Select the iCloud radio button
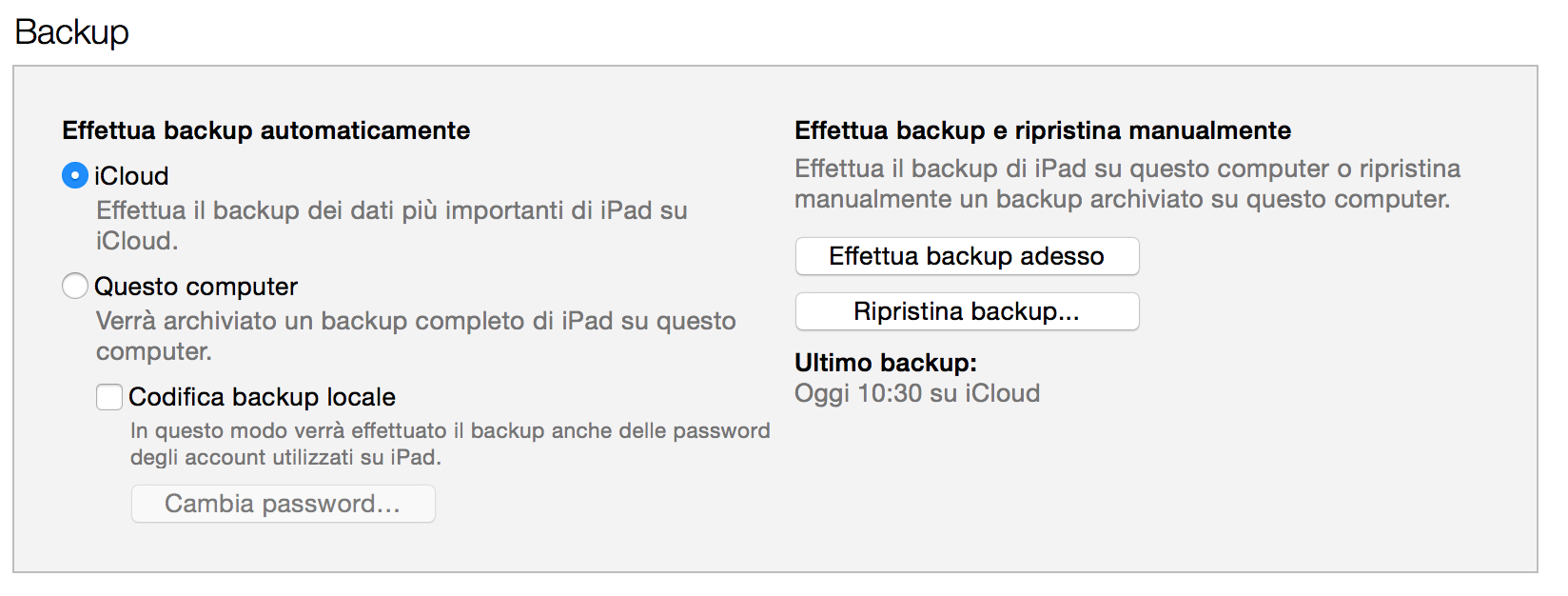The image size is (1568, 596). (x=75, y=176)
